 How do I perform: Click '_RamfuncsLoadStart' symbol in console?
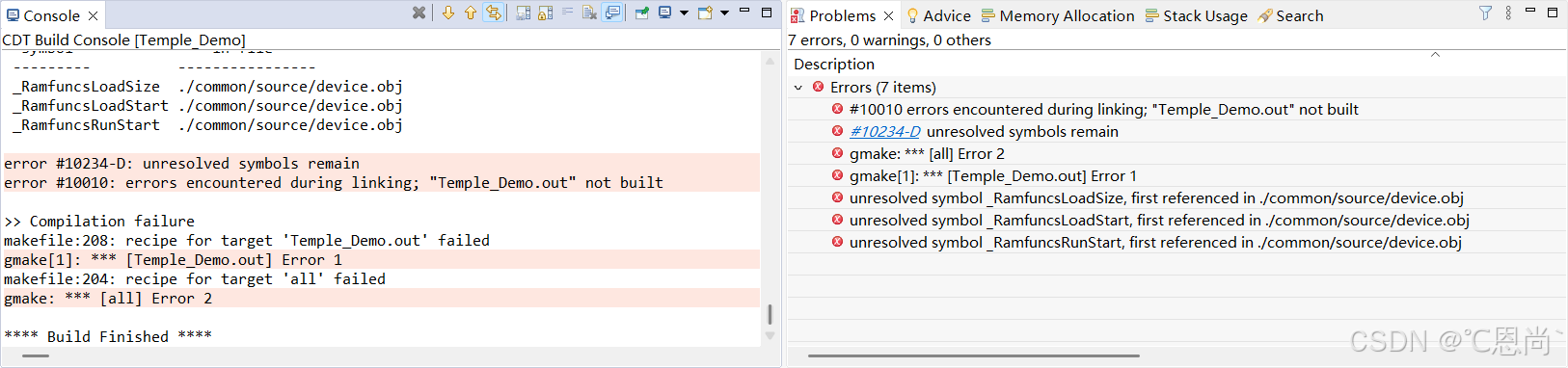[90, 106]
